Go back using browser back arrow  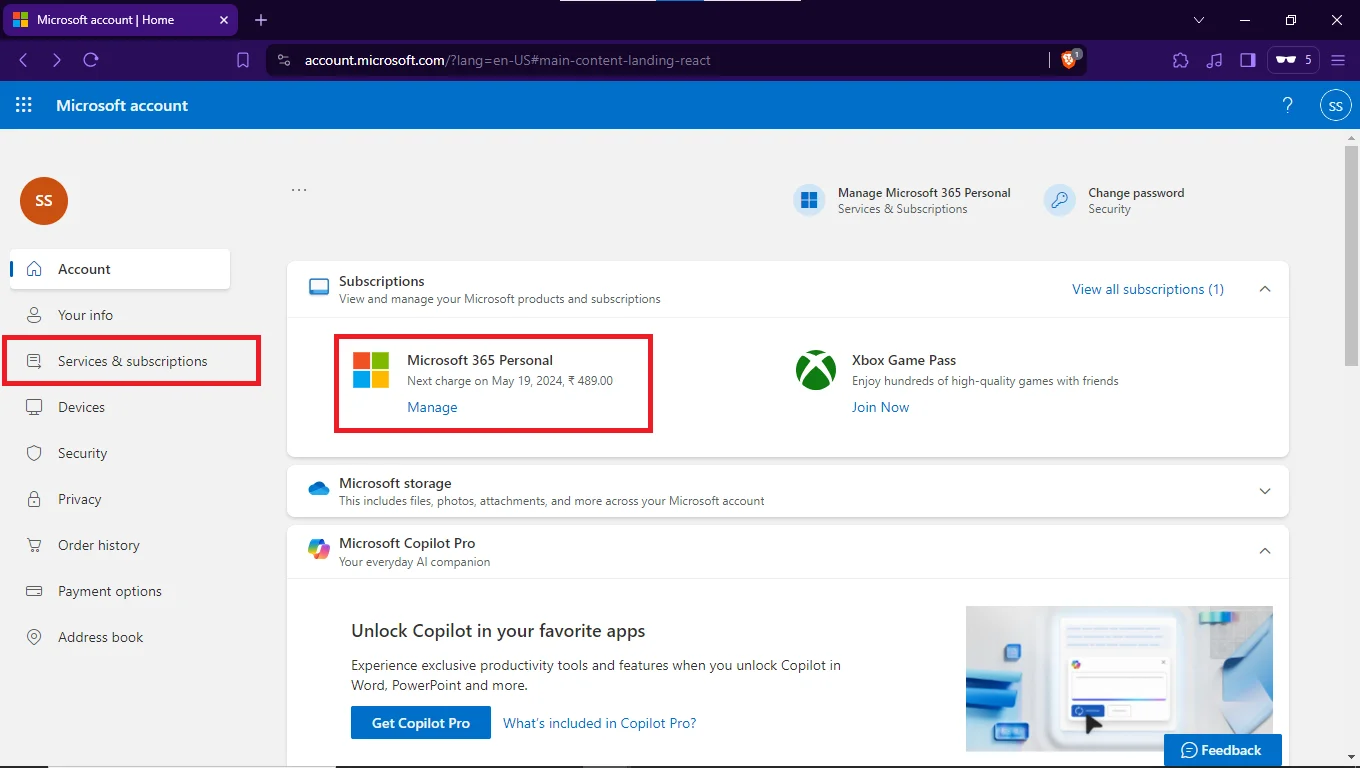23,60
